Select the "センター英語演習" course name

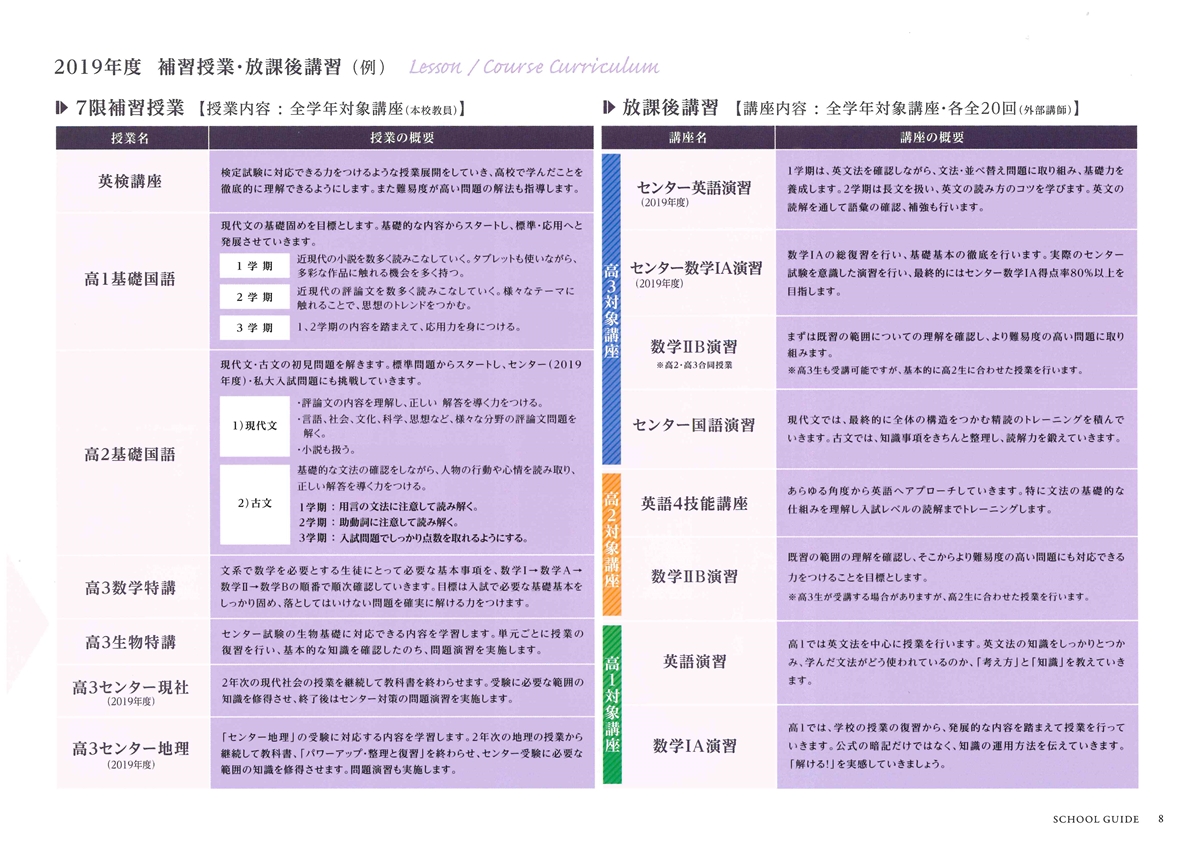(694, 187)
